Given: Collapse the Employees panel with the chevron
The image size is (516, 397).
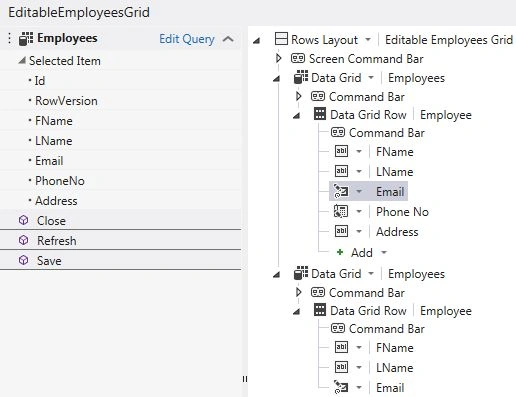Looking at the screenshot, I should pyautogui.click(x=228, y=39).
